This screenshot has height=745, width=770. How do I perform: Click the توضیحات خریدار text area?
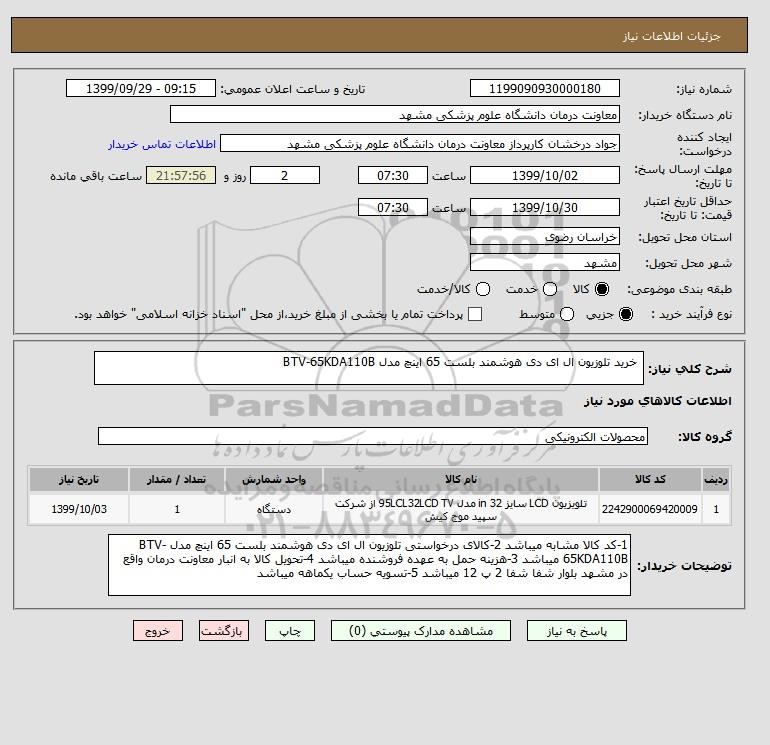point(369,565)
